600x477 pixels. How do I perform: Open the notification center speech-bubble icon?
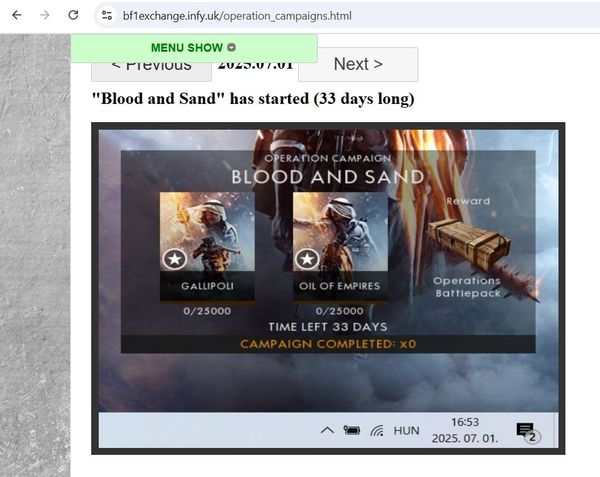point(526,431)
